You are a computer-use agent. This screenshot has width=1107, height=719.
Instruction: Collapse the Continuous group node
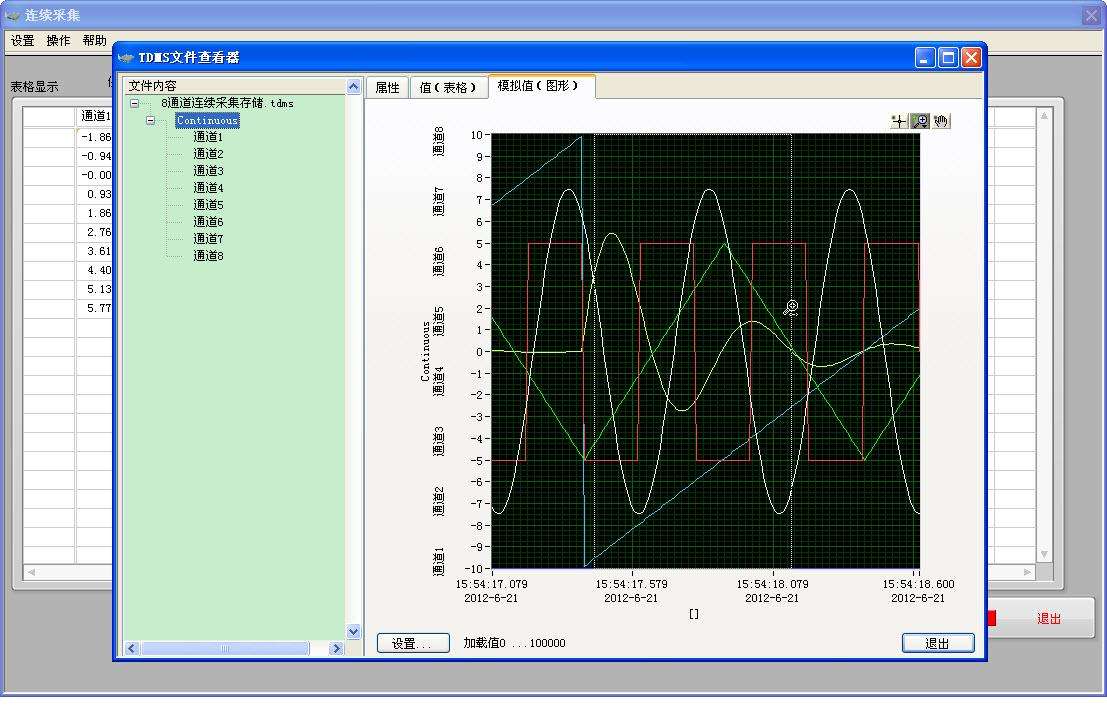pyautogui.click(x=152, y=120)
